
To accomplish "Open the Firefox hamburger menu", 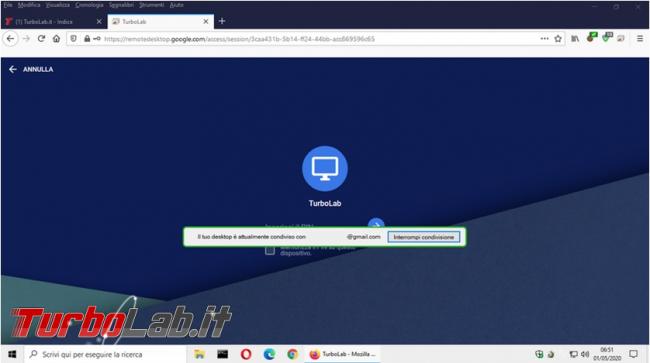I will (x=640, y=39).
